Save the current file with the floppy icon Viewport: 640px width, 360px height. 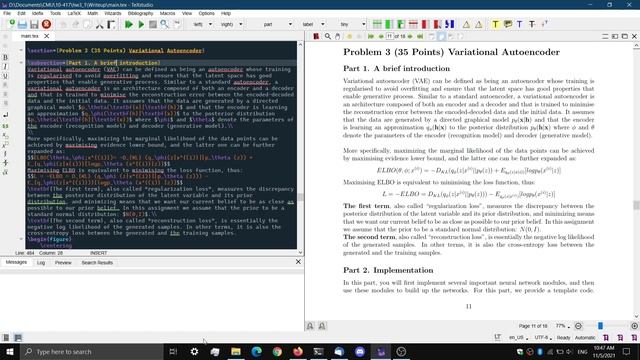[x=34, y=24]
